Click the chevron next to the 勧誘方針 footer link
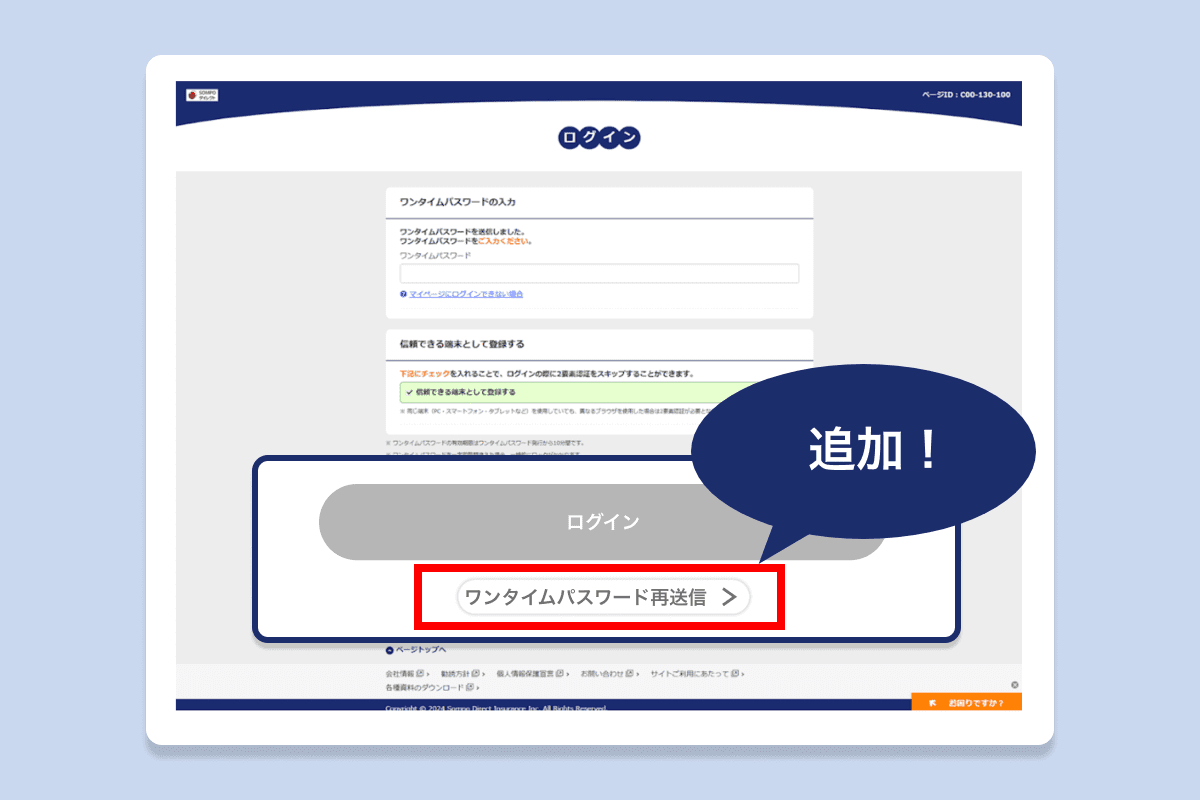 (x=483, y=673)
